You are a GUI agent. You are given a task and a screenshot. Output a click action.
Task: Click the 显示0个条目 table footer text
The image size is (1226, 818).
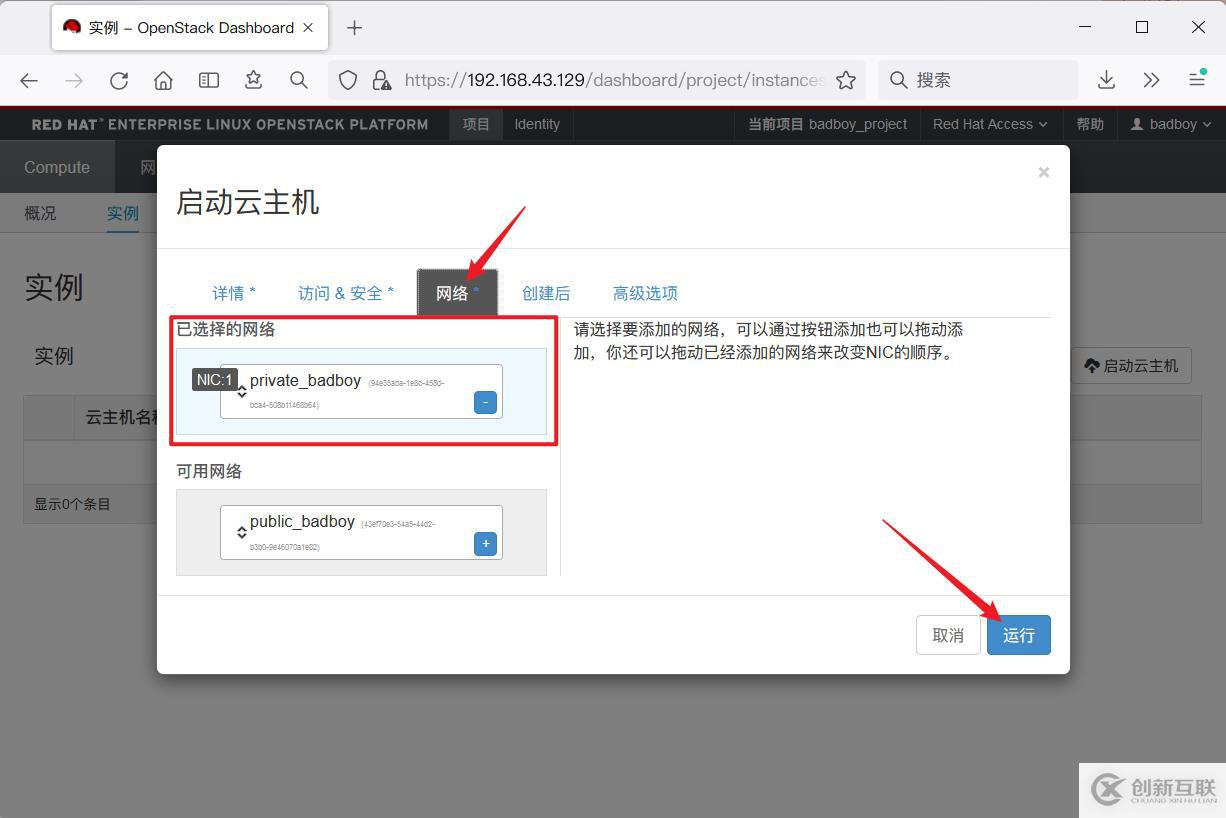[x=72, y=504]
